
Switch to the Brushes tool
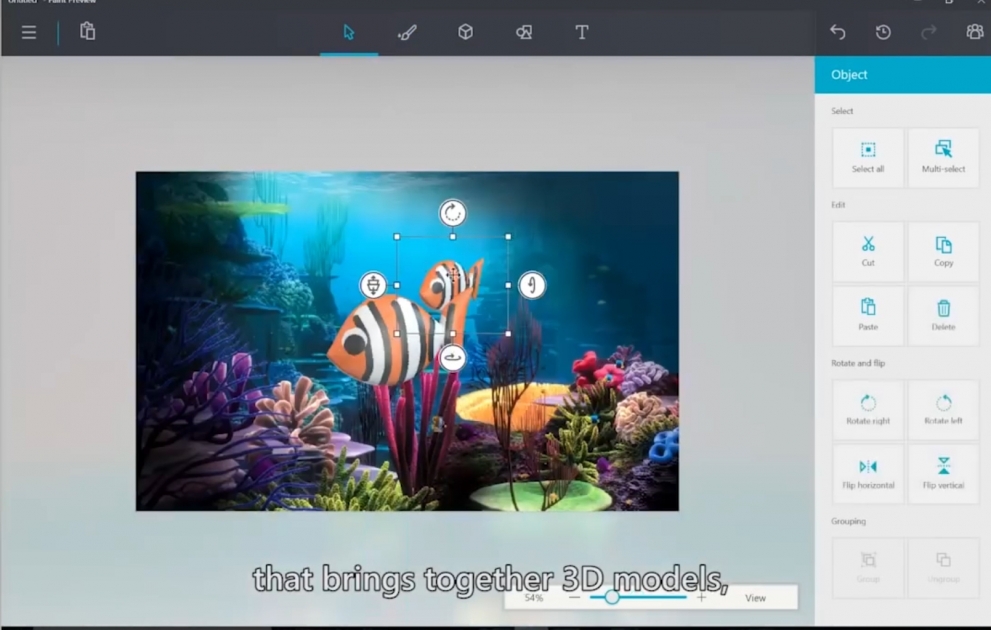click(x=407, y=32)
